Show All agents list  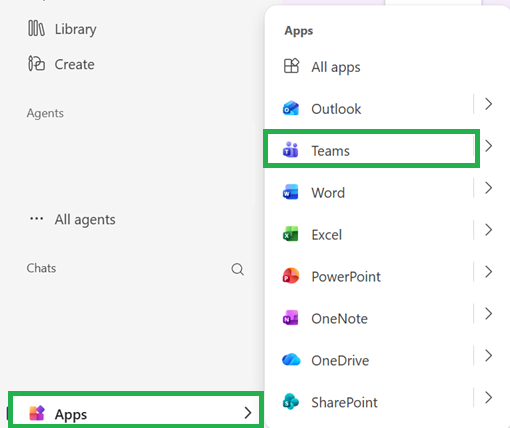coord(72,219)
